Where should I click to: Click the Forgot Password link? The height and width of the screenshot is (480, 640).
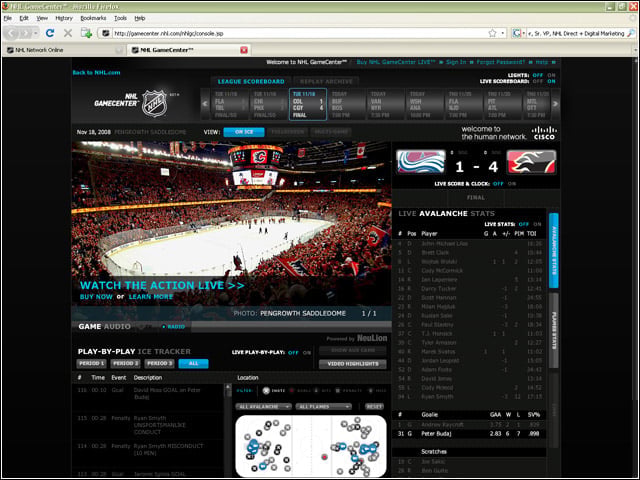pos(500,62)
